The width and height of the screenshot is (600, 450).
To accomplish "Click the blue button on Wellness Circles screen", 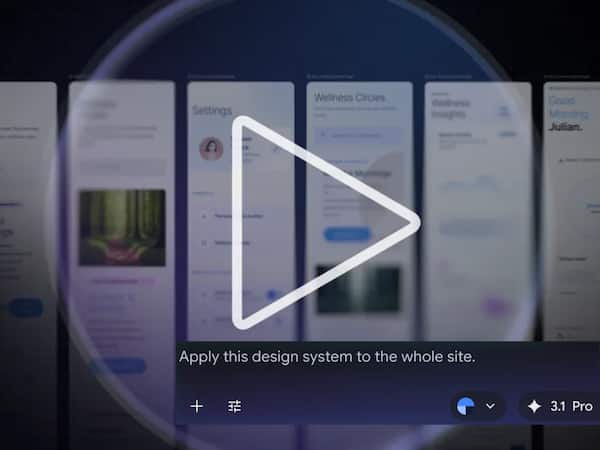I will 347,234.
